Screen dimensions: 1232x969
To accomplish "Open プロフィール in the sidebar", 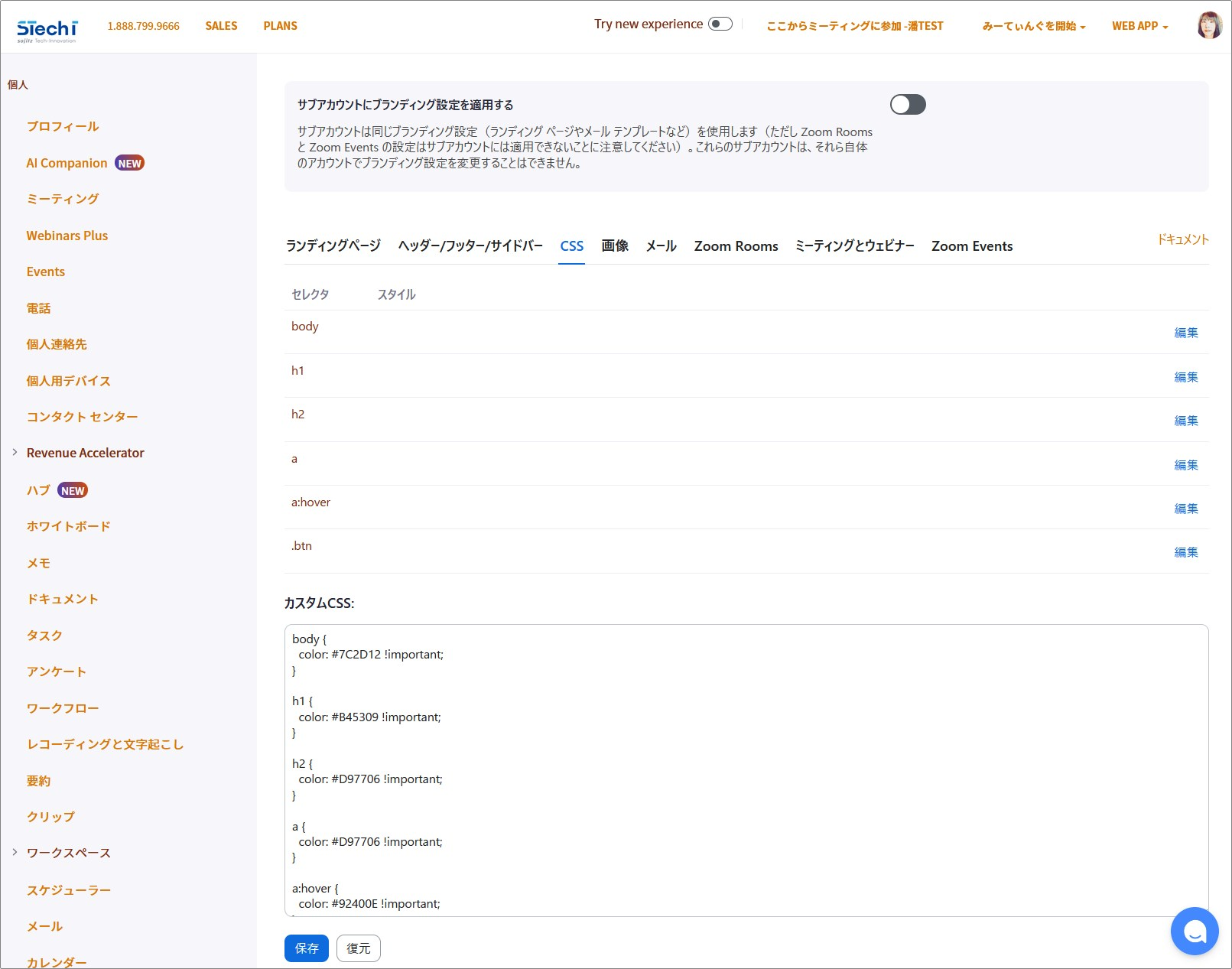I will click(63, 126).
